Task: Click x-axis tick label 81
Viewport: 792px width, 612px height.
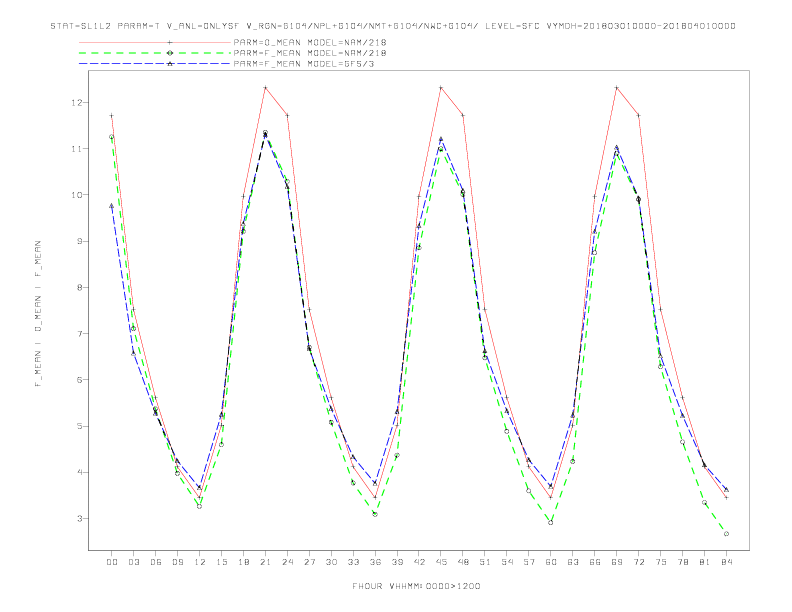Action: [x=705, y=562]
